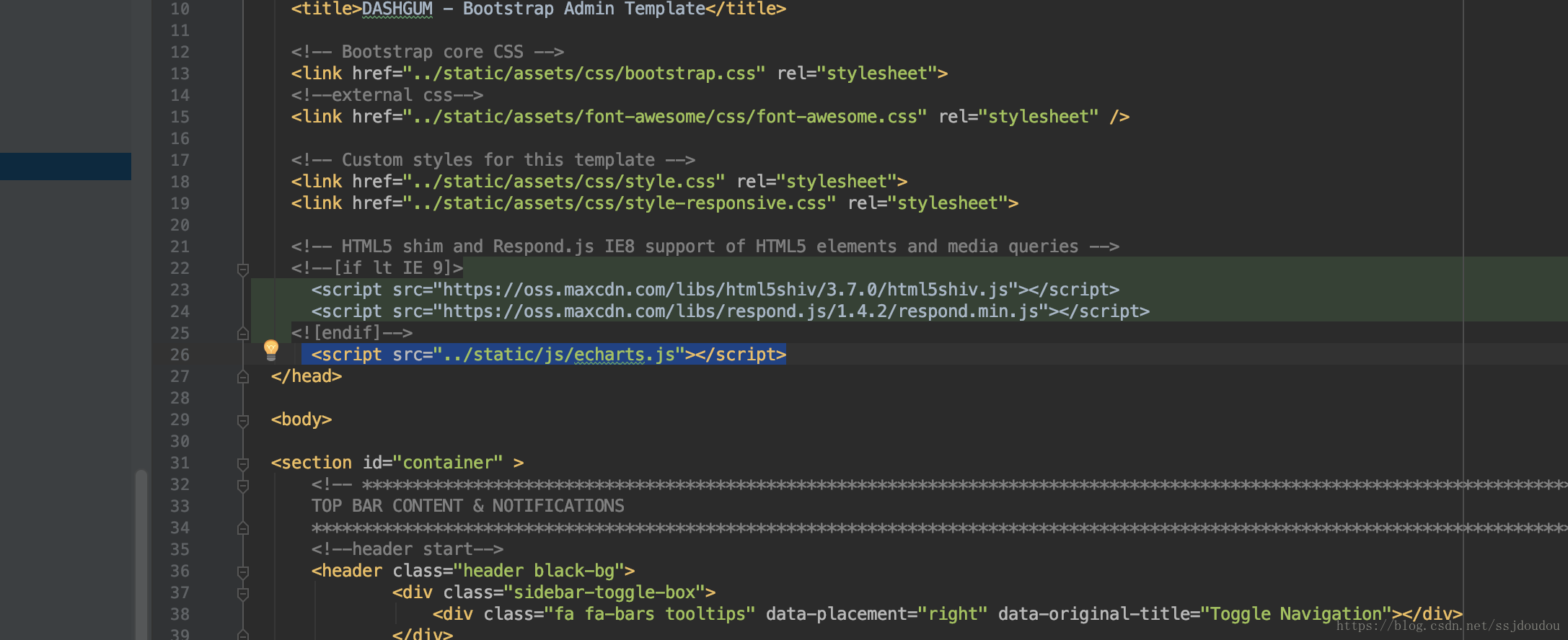Click line number 26 in gutter
This screenshot has height=640, width=1568.
[180, 355]
